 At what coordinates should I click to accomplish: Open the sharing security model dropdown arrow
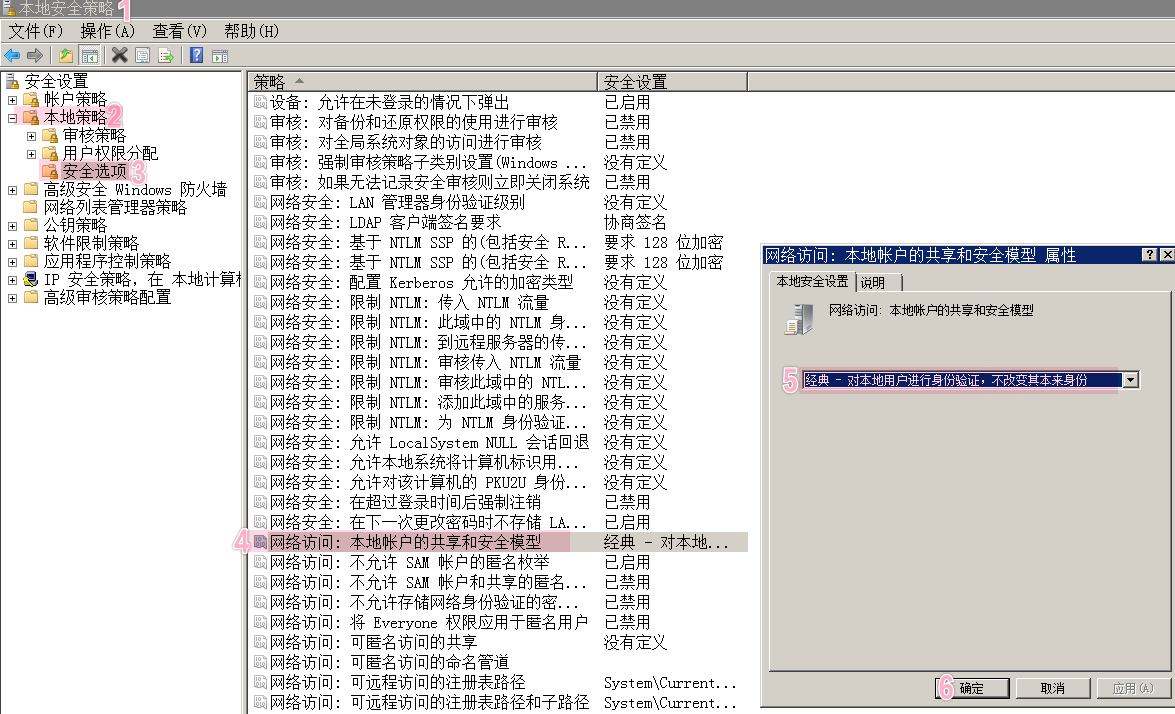point(1131,380)
